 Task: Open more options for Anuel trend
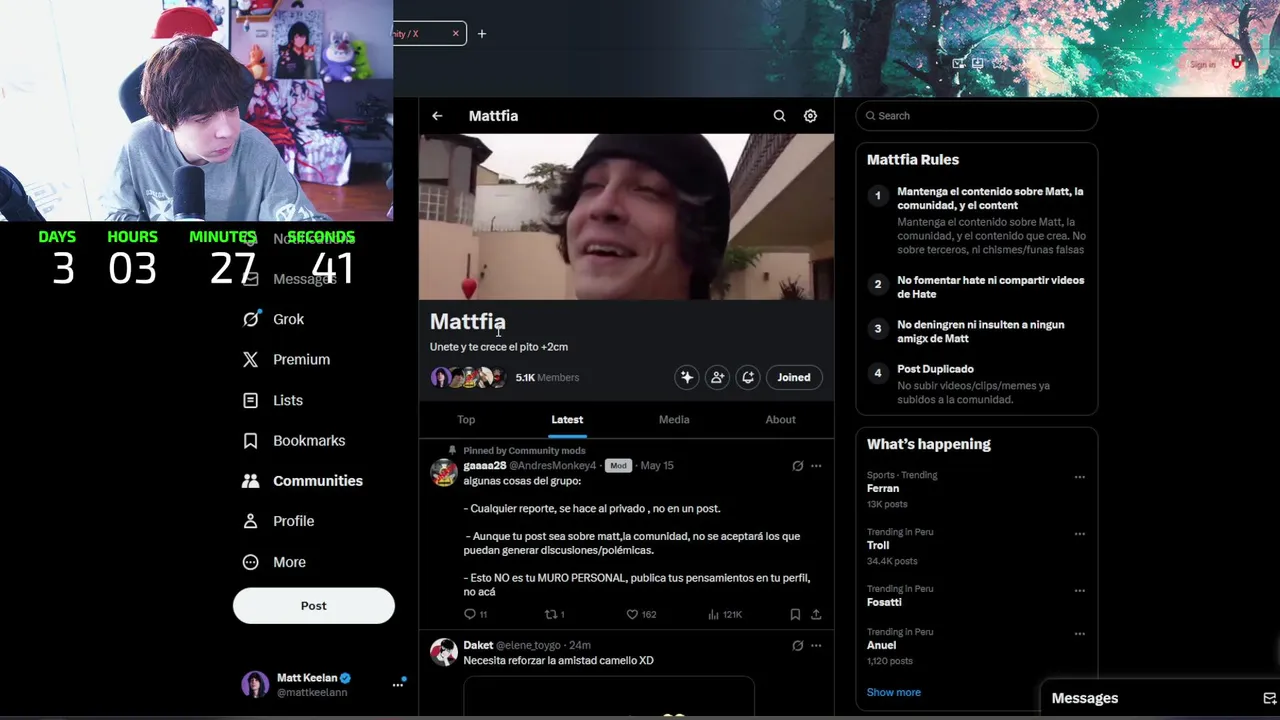pyautogui.click(x=1079, y=634)
